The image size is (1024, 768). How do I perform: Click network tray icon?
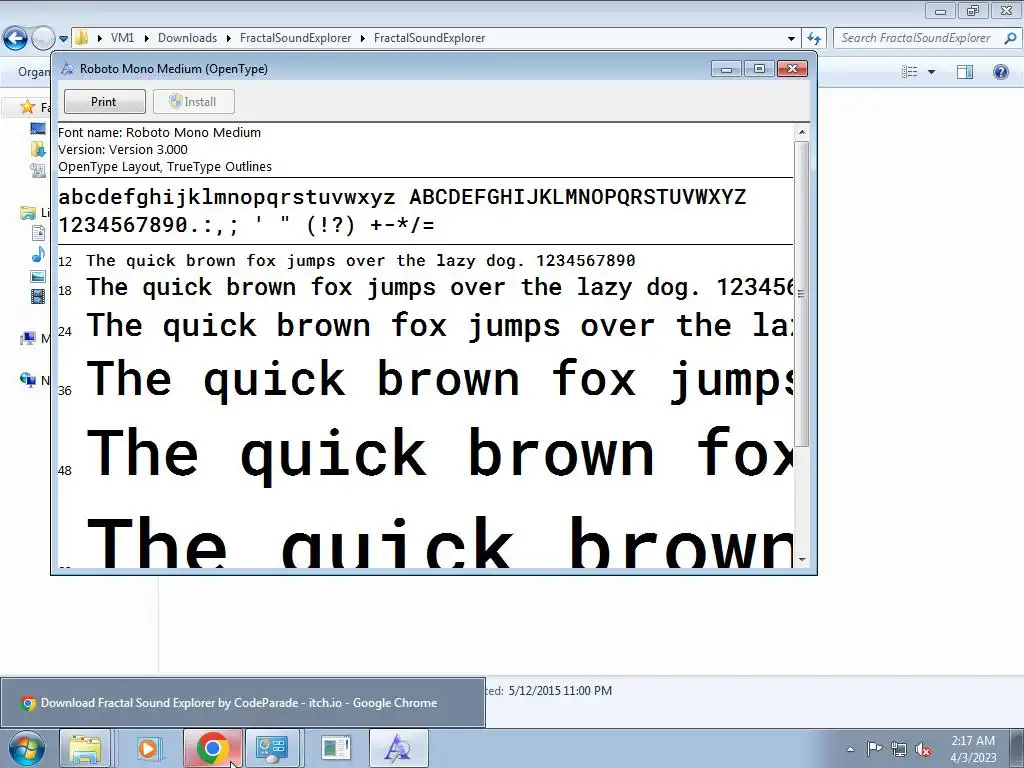(899, 750)
